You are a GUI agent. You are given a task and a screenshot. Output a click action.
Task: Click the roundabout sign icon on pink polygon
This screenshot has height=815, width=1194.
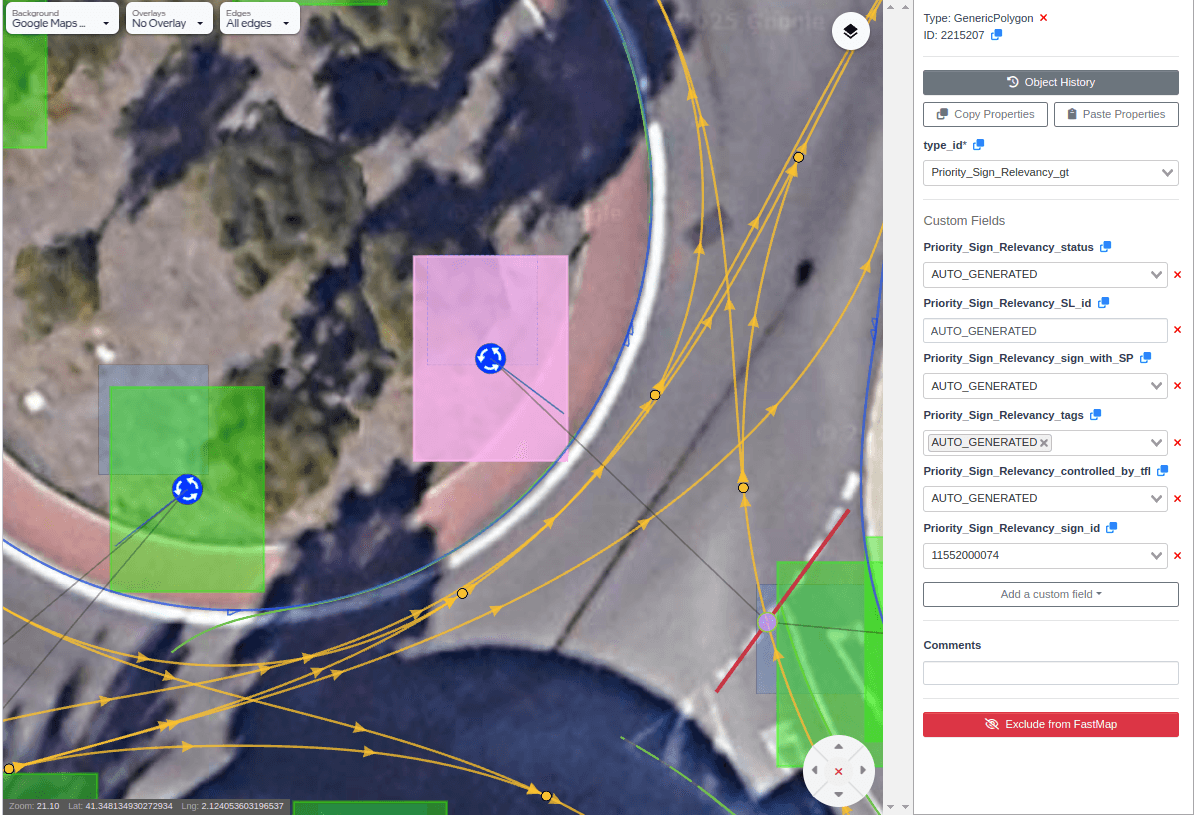tap(490, 358)
